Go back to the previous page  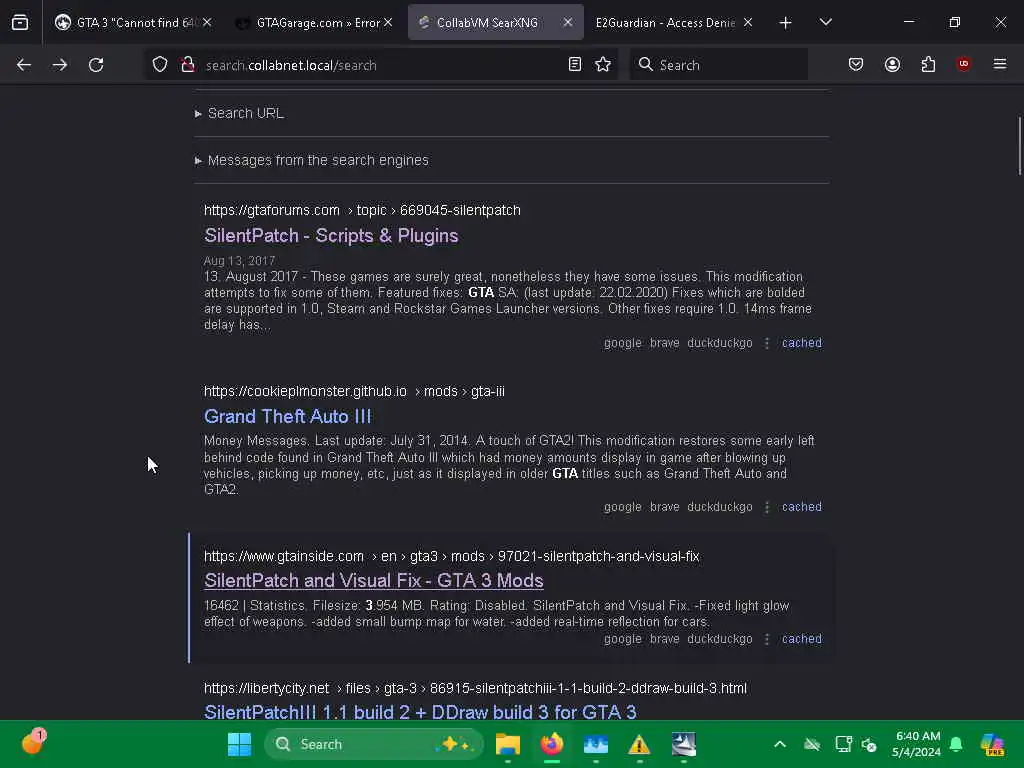[x=24, y=65]
